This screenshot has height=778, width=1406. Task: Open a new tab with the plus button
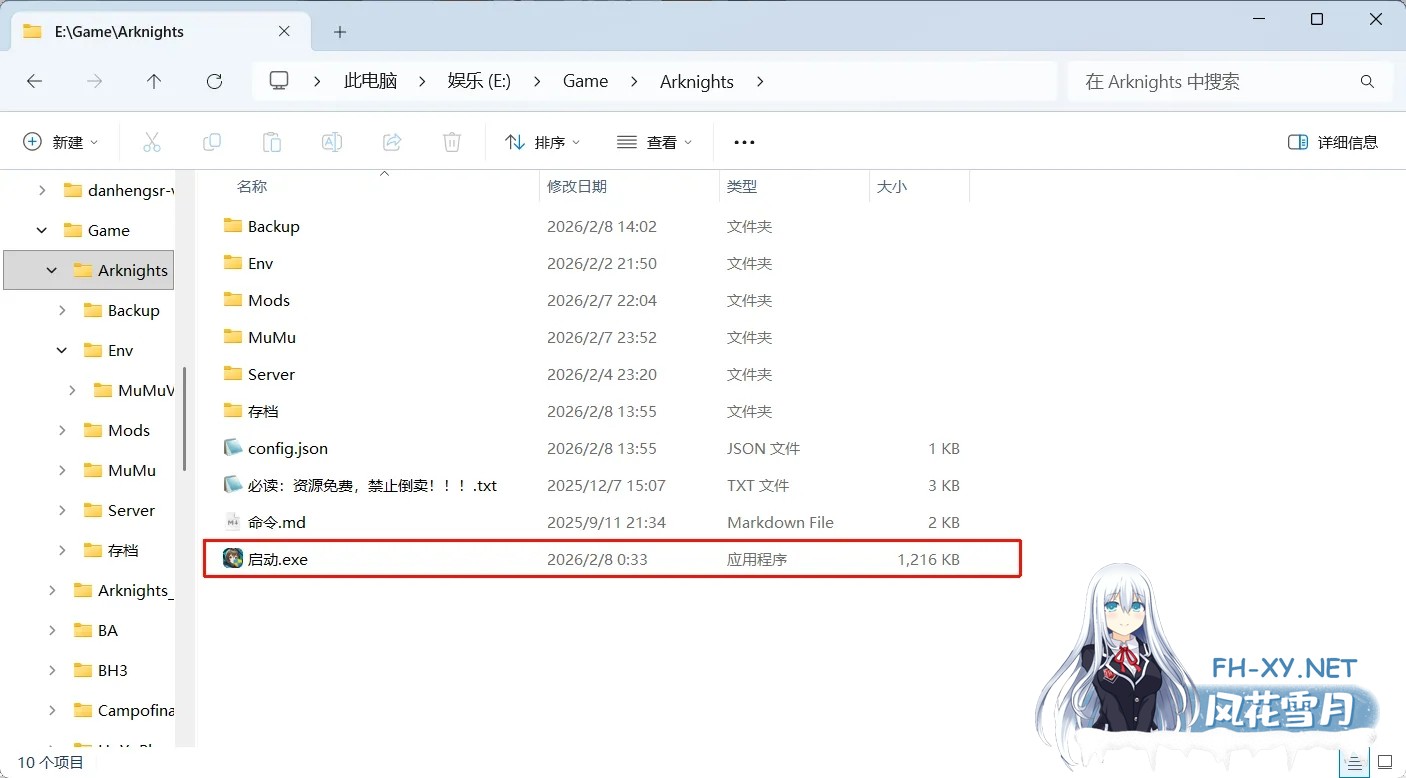(x=339, y=31)
